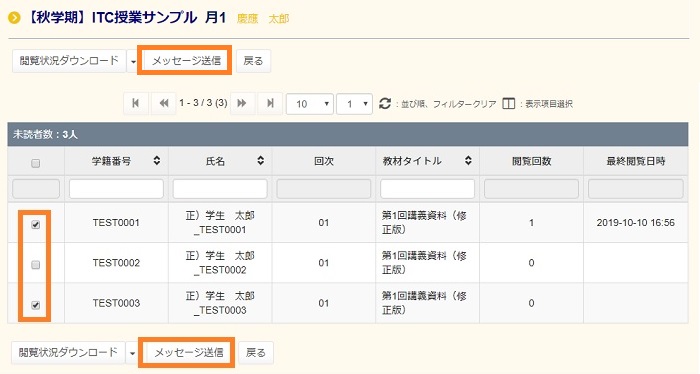This screenshot has width=700, height=374.
Task: Open the display column selection icon
Action: coord(508,104)
